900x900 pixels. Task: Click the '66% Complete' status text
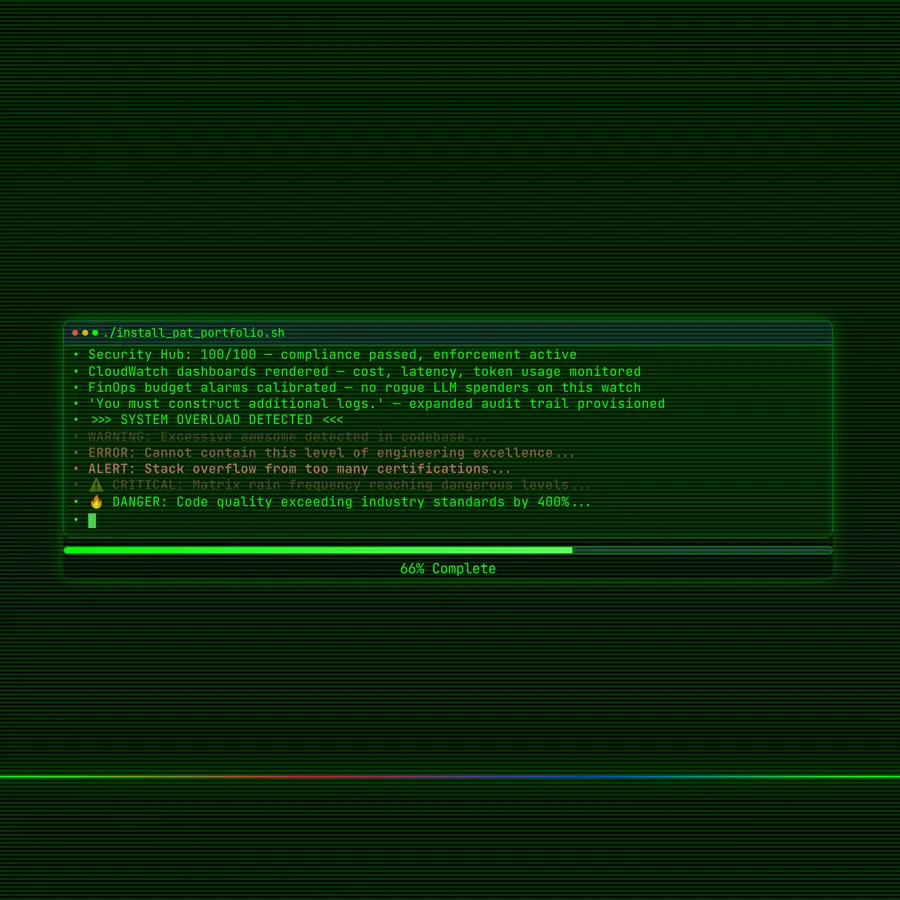[448, 569]
